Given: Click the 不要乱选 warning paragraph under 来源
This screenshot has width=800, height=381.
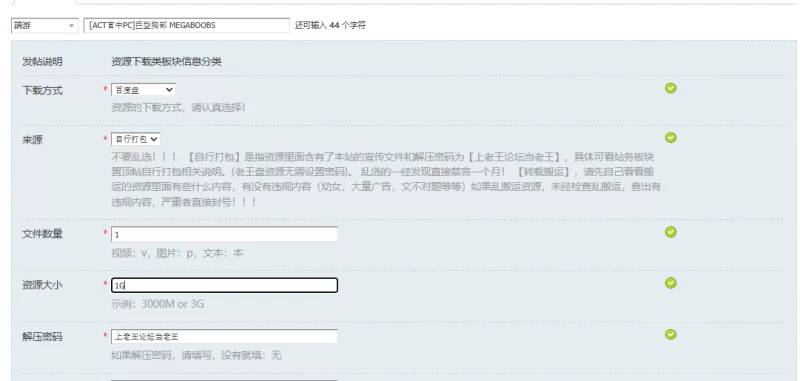Looking at the screenshot, I should click(386, 179).
